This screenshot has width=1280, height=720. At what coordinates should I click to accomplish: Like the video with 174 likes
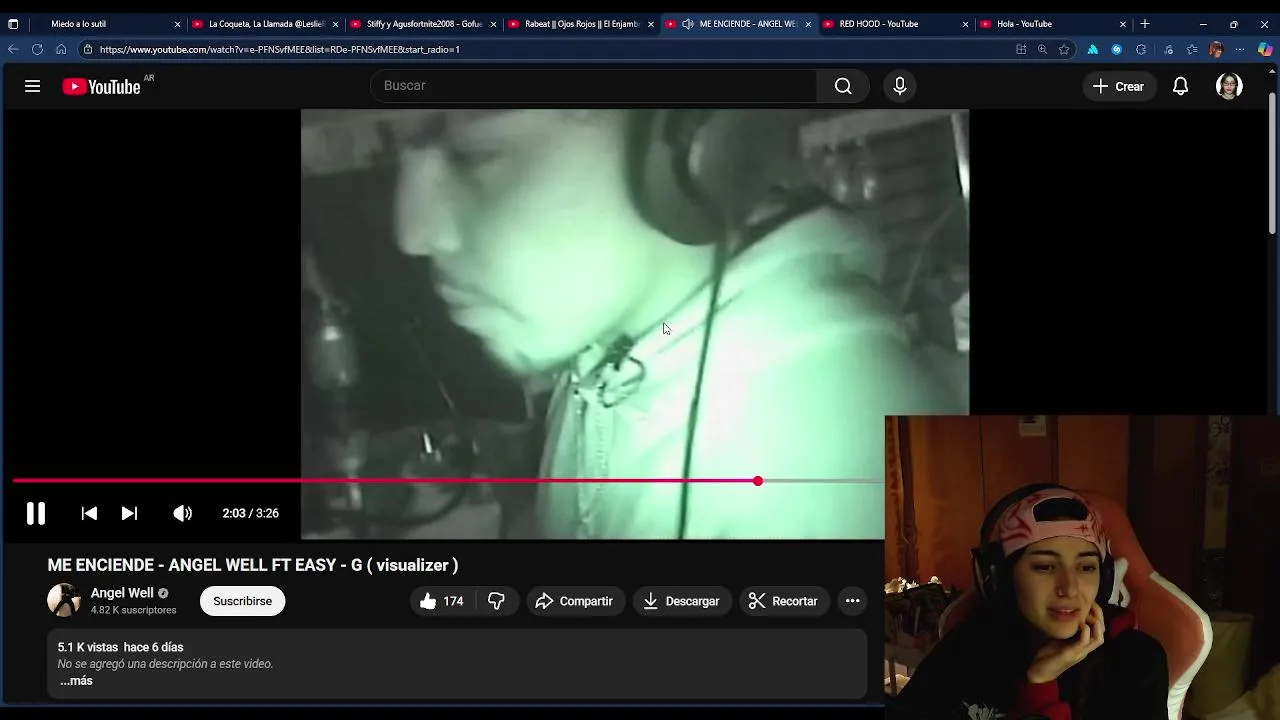point(441,601)
